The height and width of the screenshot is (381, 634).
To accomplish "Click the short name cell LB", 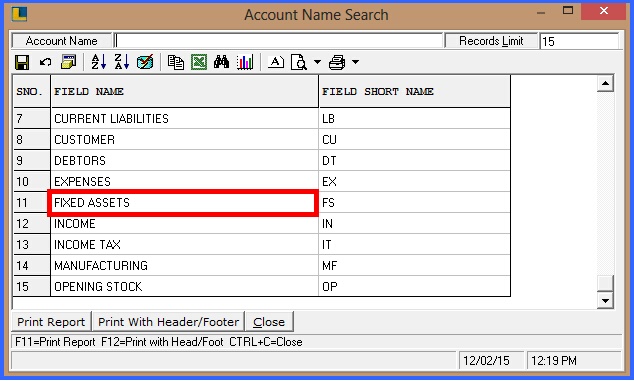I will tap(414, 119).
